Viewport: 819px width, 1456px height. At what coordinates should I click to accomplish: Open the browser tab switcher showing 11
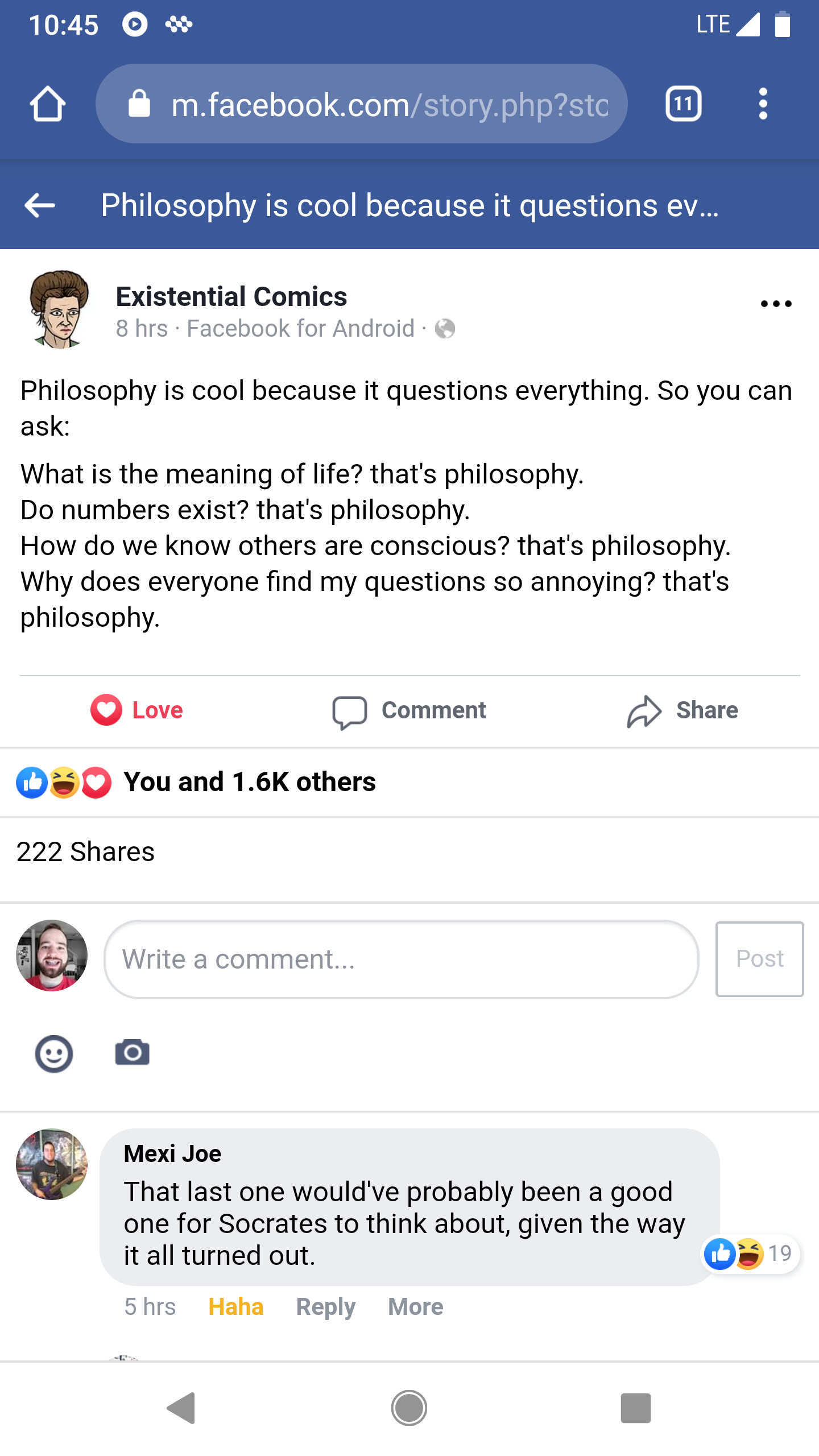683,104
